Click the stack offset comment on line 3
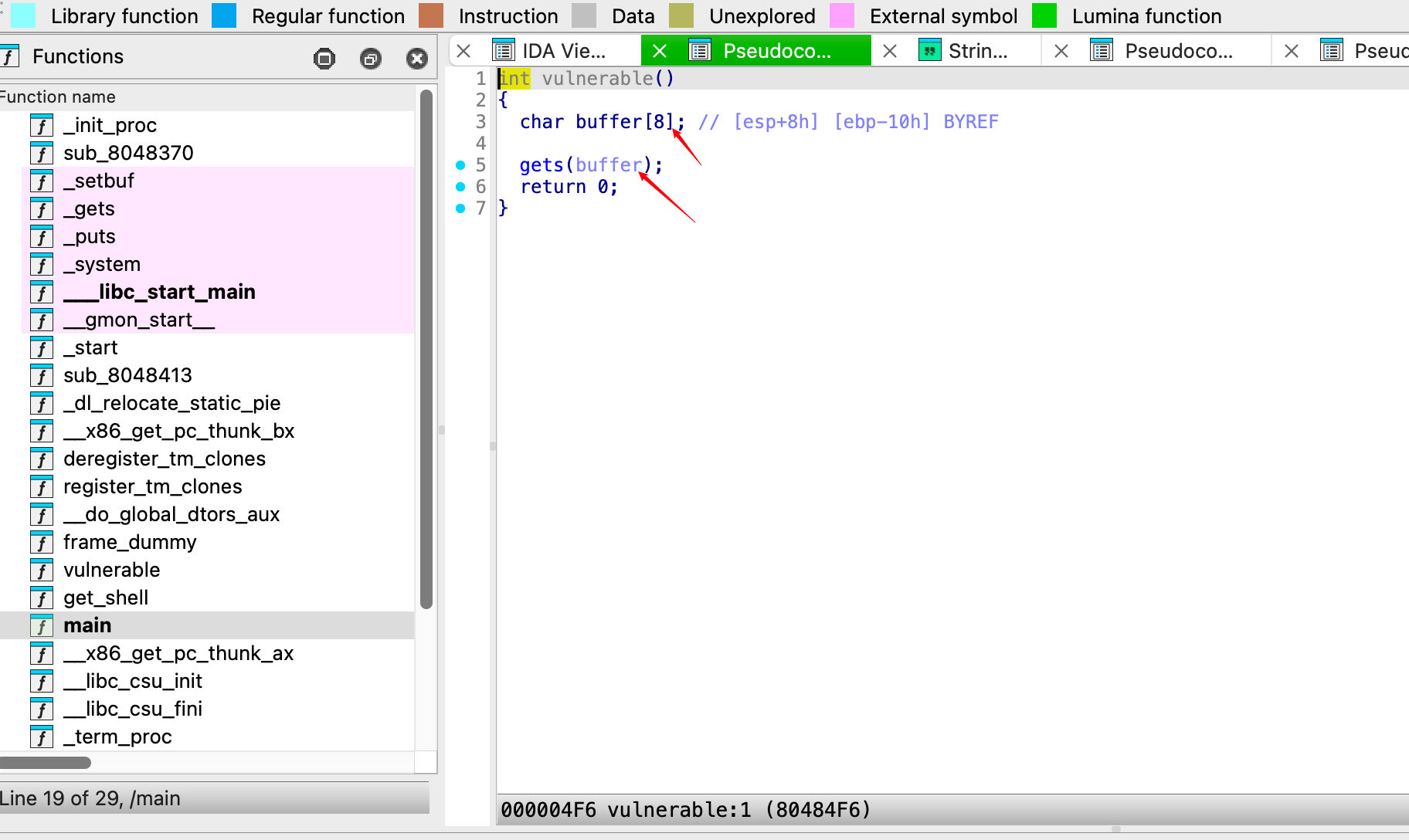The image size is (1409, 840). (x=847, y=122)
